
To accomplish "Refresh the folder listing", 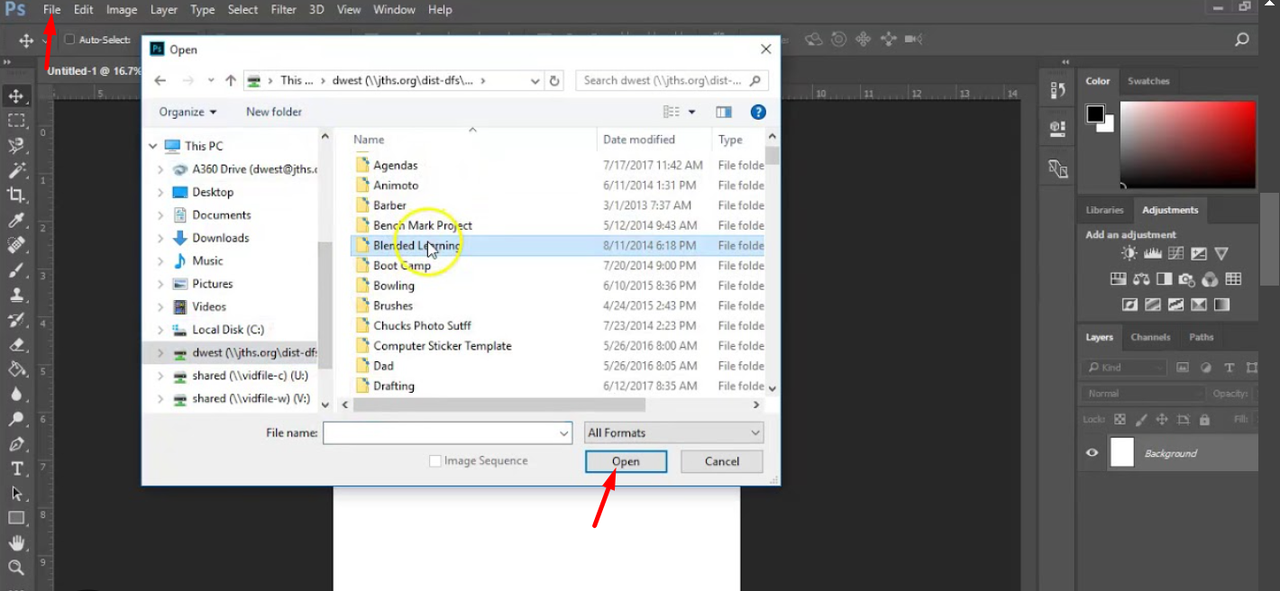I will tap(555, 81).
